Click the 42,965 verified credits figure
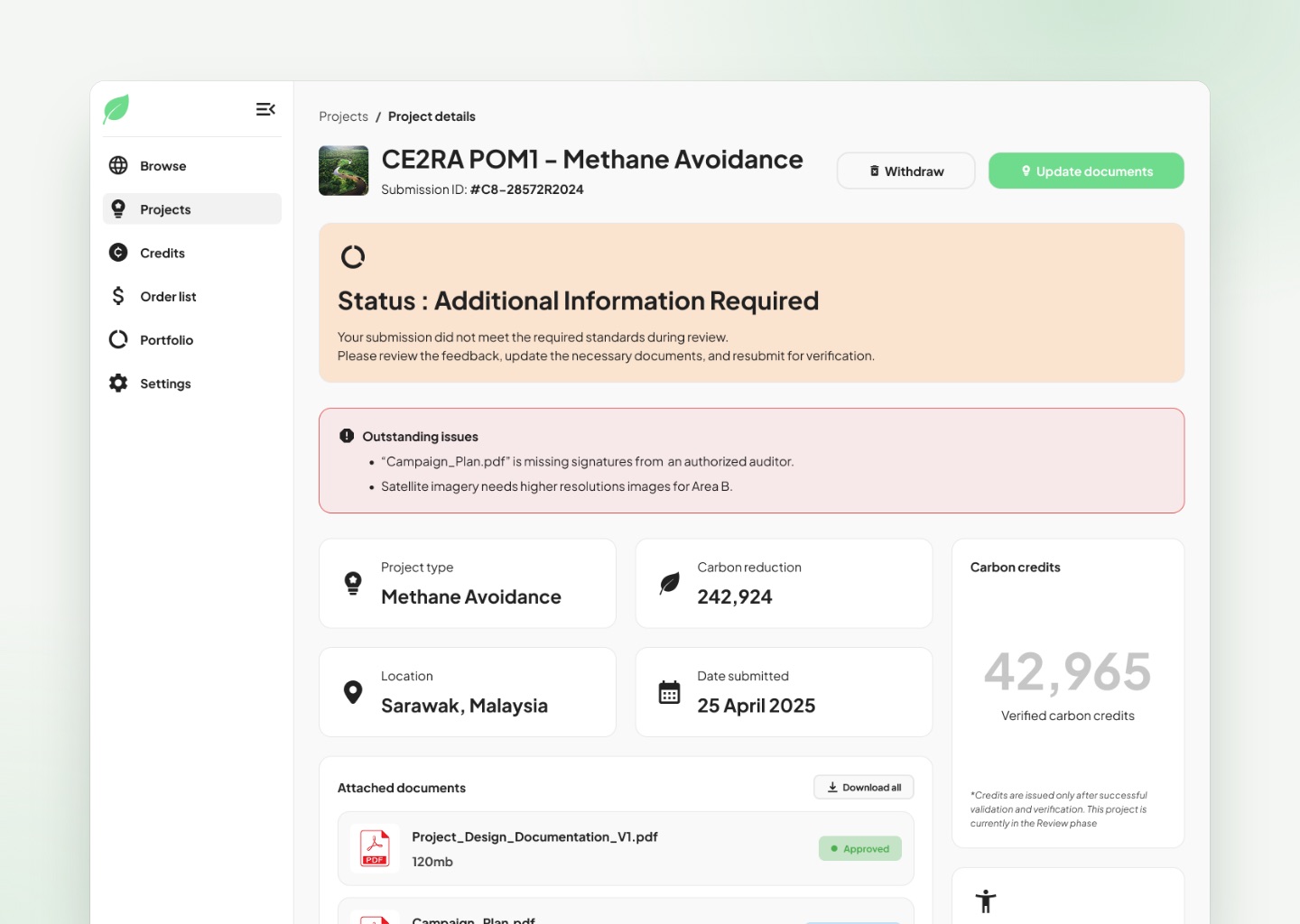 pyautogui.click(x=1068, y=672)
